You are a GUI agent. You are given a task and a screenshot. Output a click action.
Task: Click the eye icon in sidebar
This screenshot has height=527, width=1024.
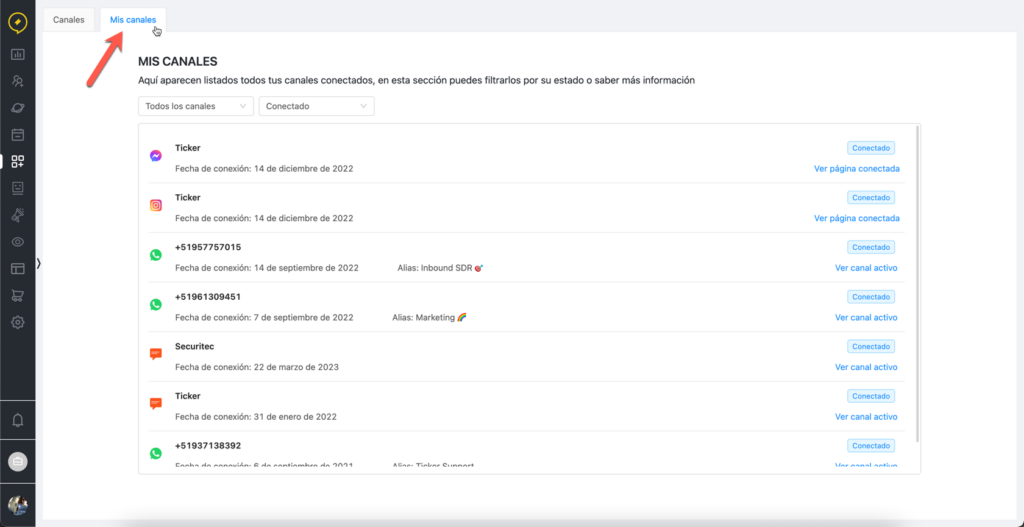17,242
